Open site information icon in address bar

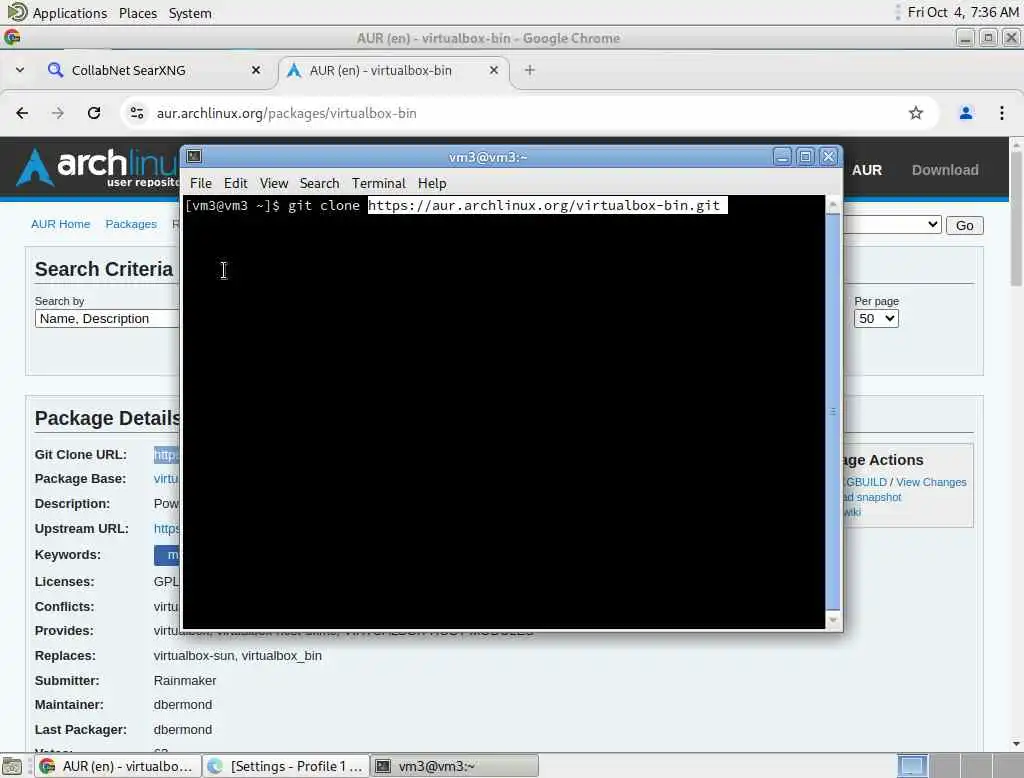click(136, 113)
